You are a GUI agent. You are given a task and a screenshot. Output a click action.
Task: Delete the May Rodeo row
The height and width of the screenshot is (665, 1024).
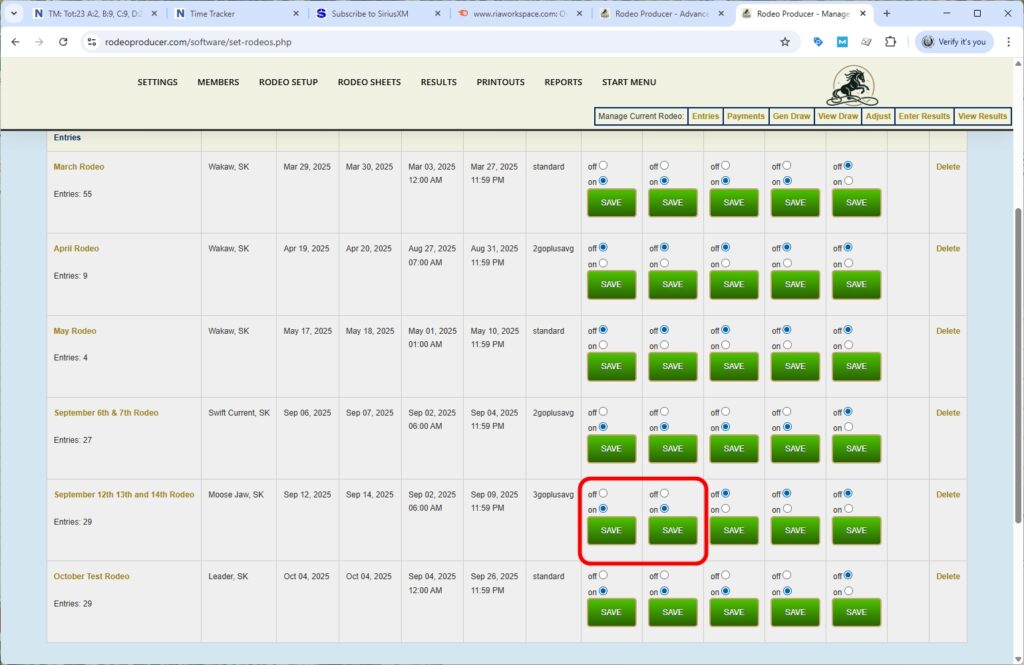947,331
